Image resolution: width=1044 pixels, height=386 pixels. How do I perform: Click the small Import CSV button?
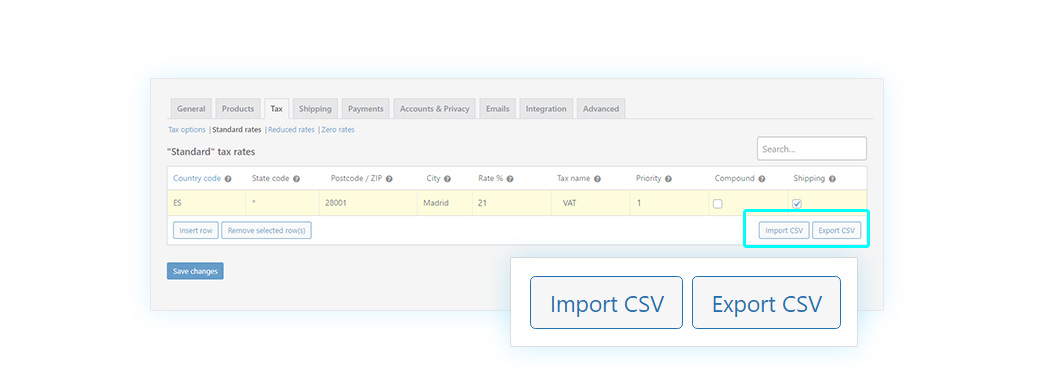784,230
